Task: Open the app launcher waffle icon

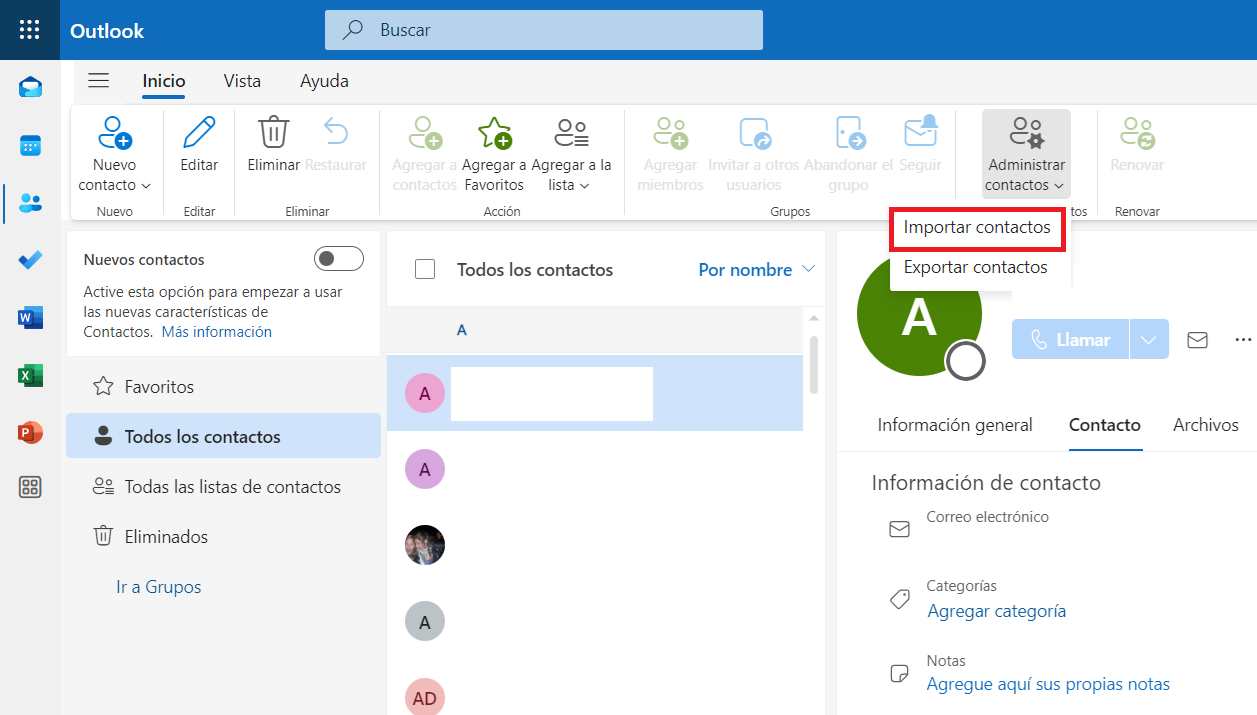Action: (30, 30)
